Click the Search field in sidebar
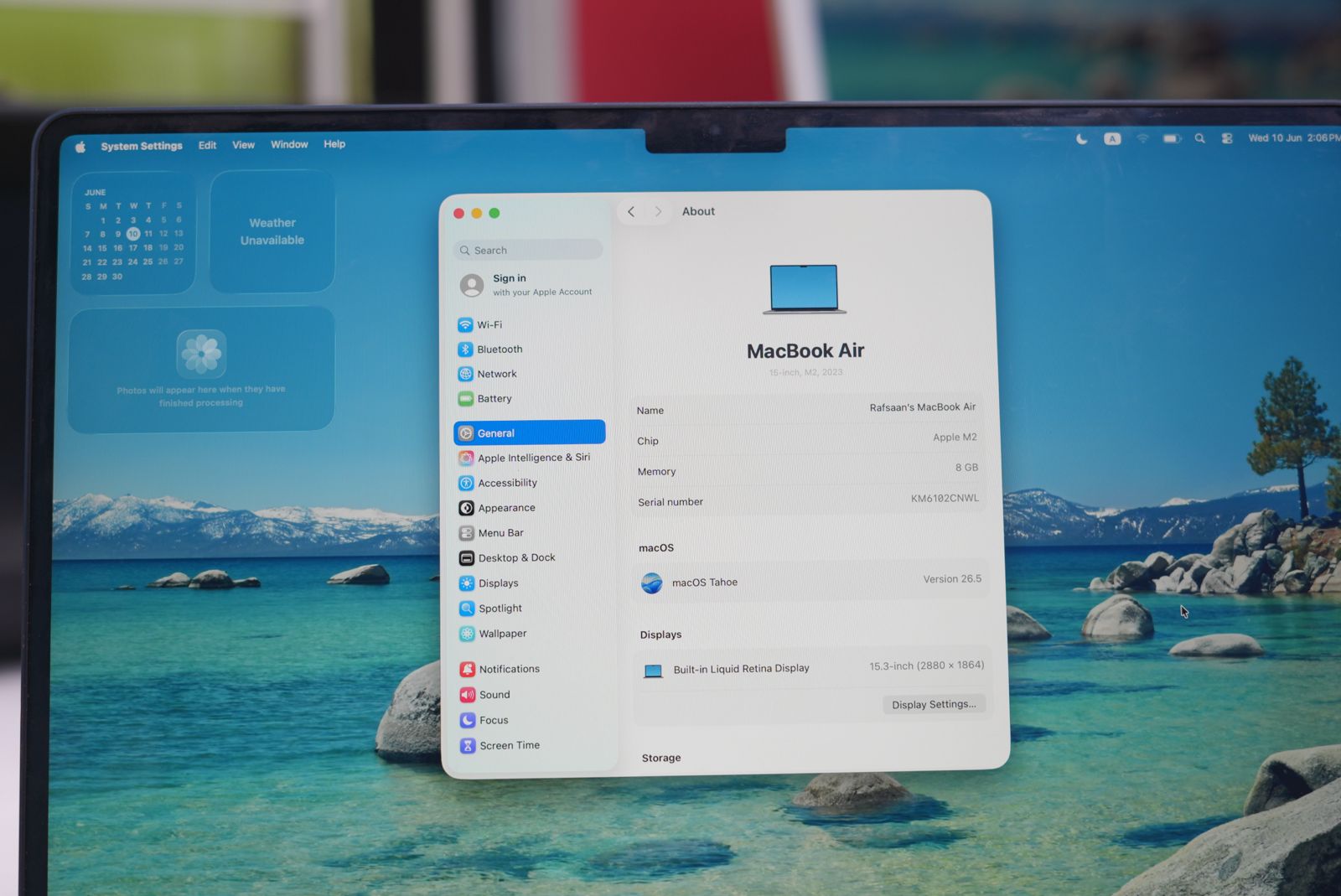1341x896 pixels. coord(528,250)
